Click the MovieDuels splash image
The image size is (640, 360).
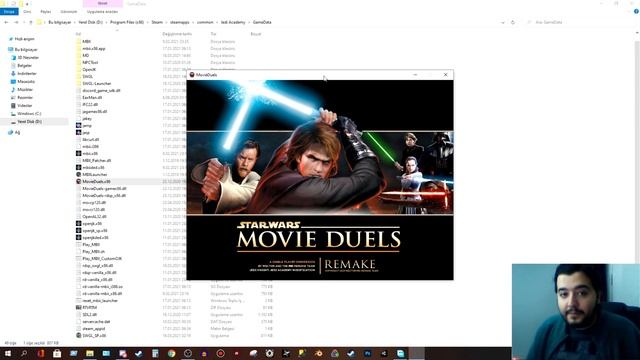tap(320, 180)
